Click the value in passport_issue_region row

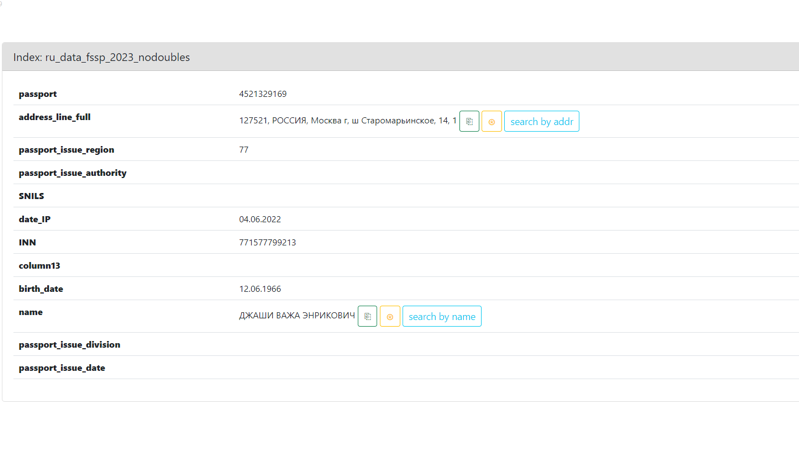(244, 150)
